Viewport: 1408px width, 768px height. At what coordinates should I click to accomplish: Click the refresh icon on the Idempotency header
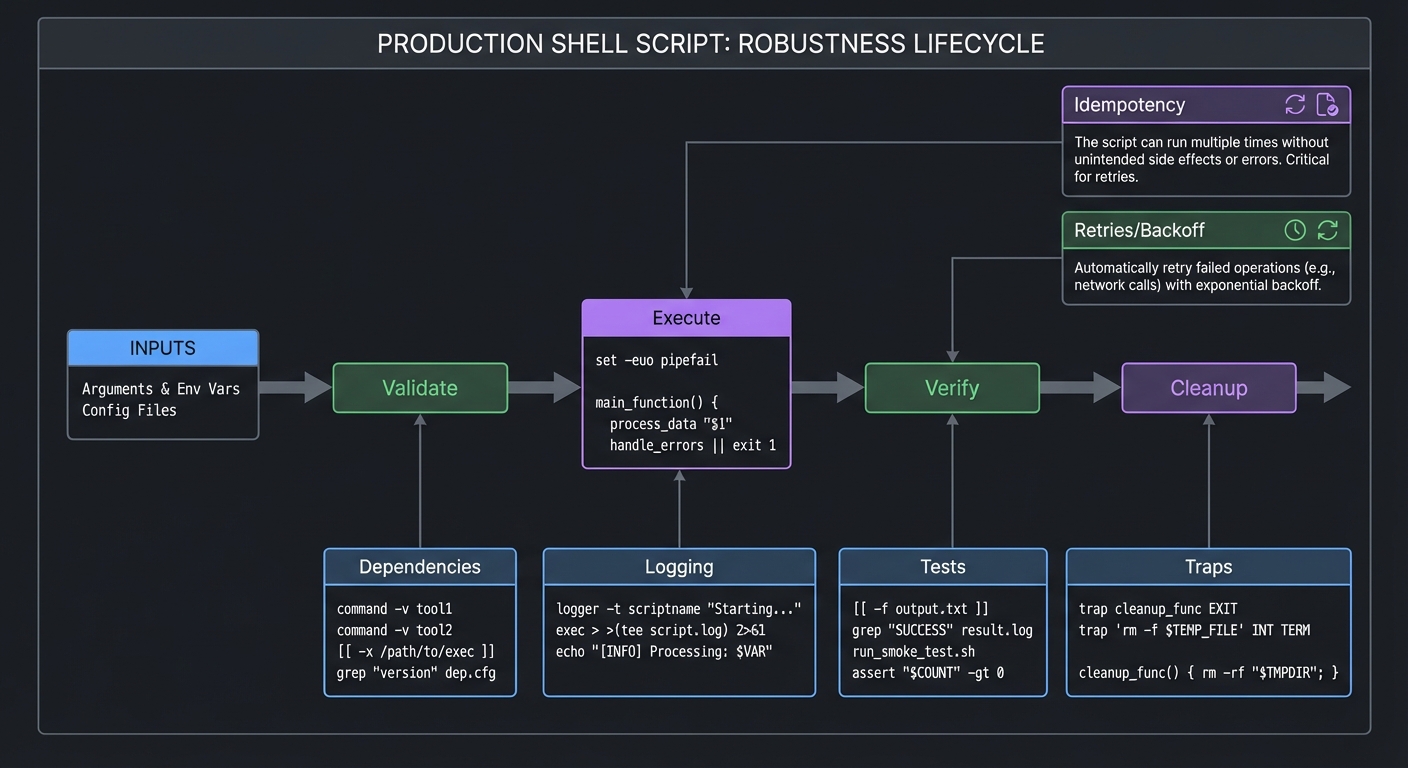tap(1295, 104)
